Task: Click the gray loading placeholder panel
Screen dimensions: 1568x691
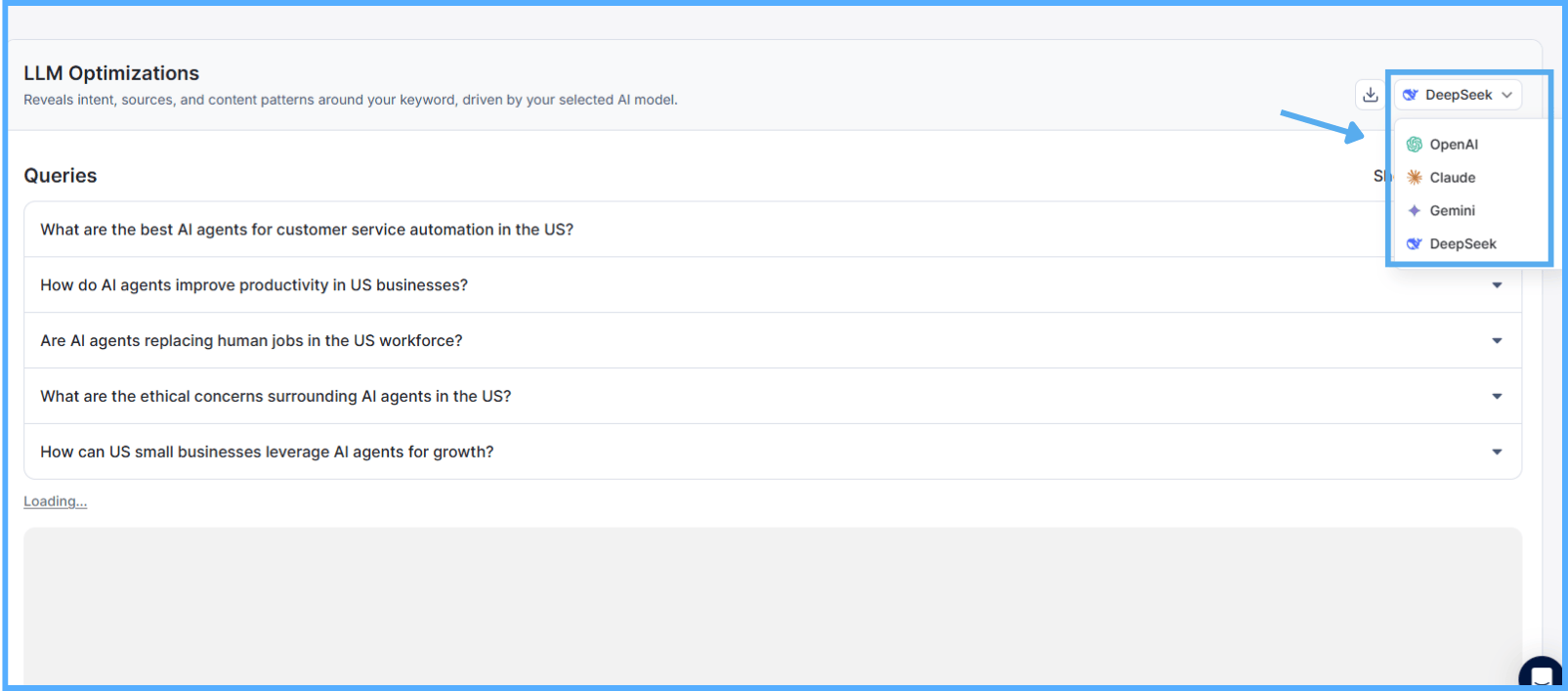Action: coord(772,606)
